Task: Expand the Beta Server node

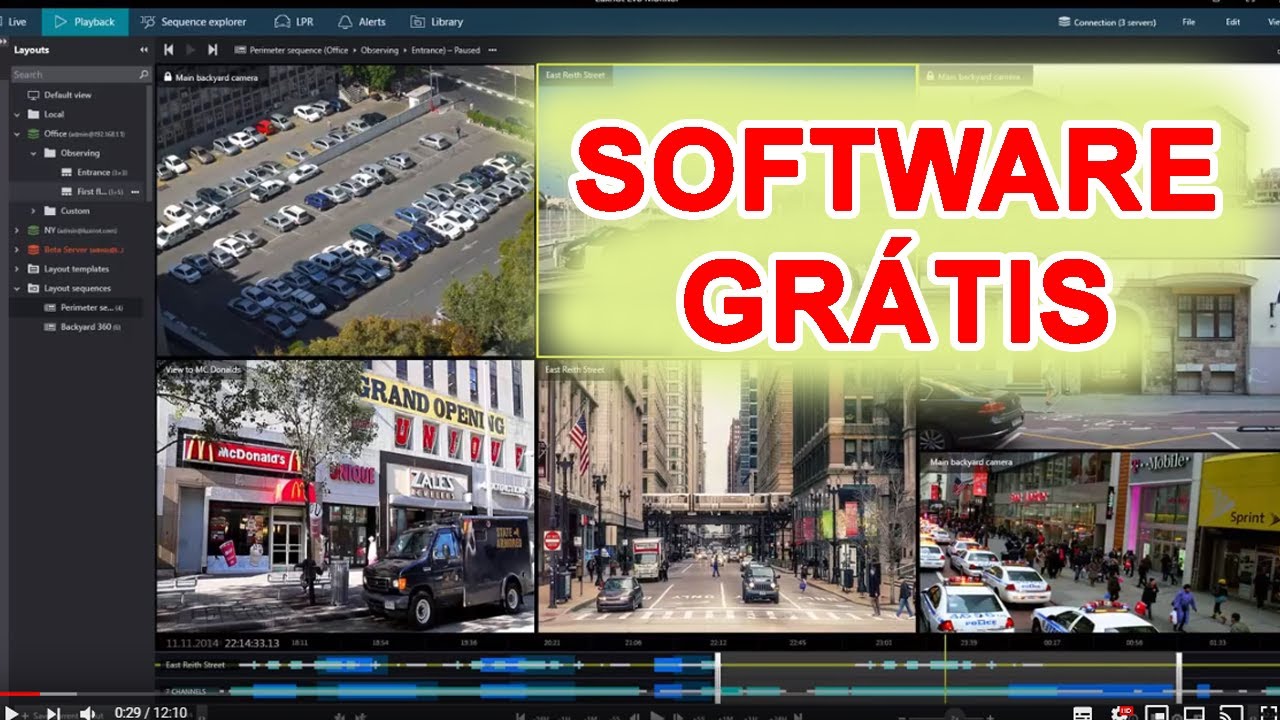Action: pos(17,249)
